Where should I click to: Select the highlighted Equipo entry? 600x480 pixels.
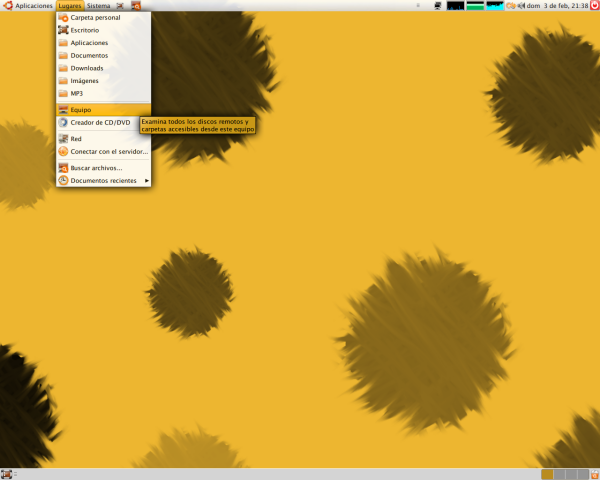point(81,110)
